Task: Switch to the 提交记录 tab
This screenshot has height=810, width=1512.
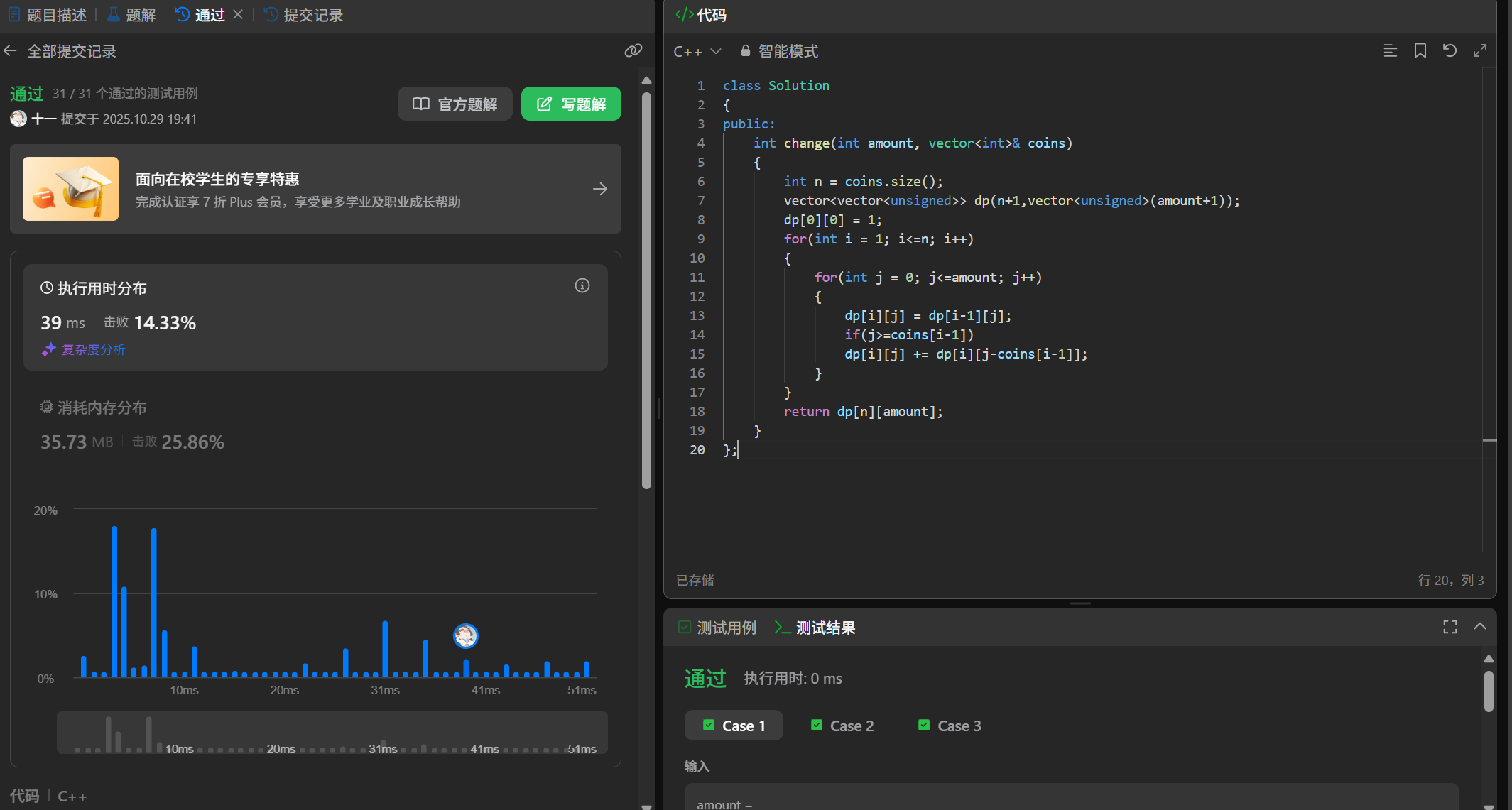Action: click(304, 15)
